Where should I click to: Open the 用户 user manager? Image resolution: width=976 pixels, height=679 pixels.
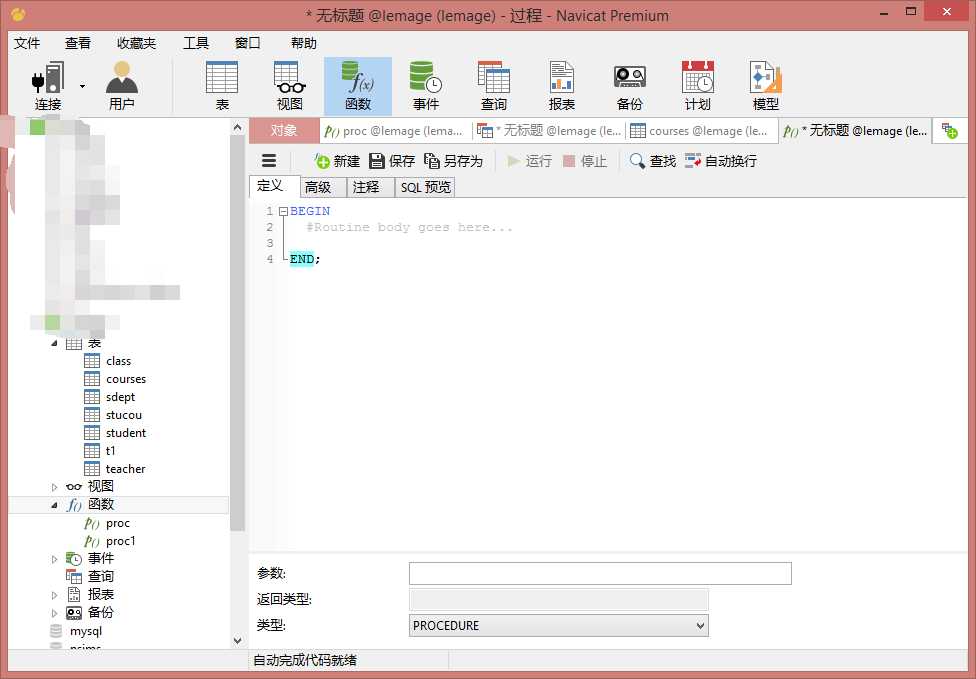121,86
